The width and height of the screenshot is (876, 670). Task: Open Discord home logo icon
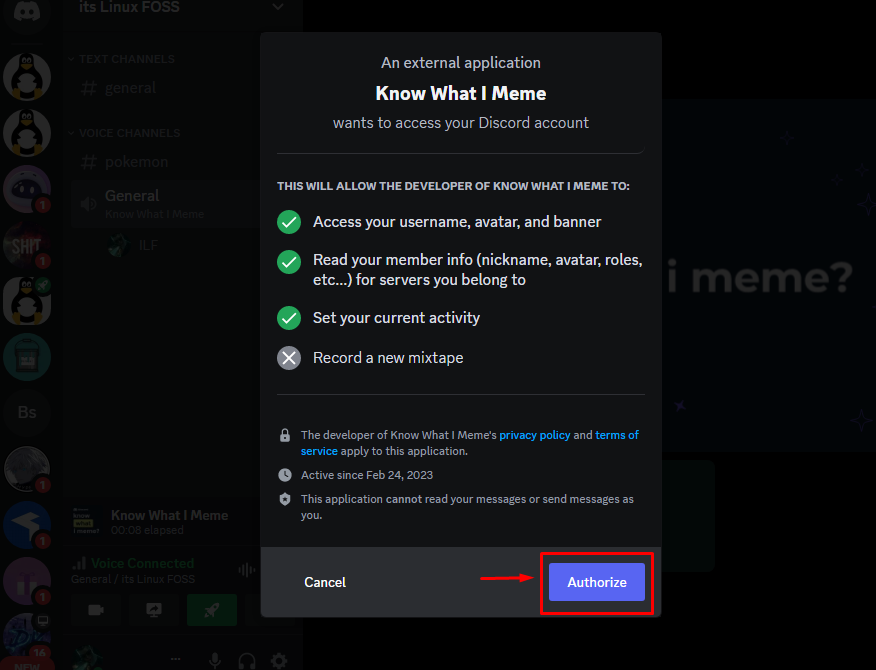click(27, 12)
